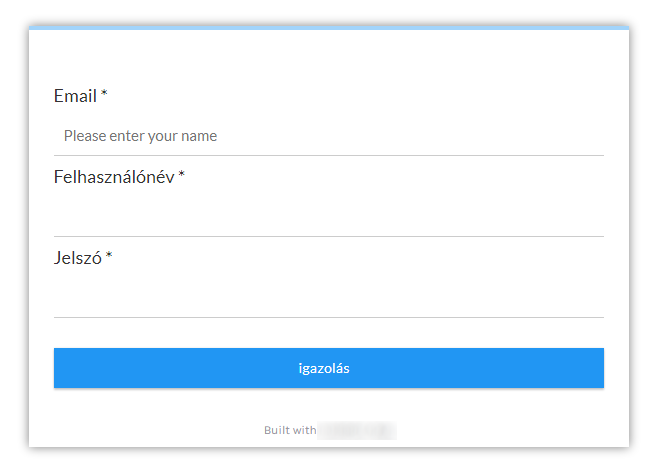Screen dimensions: 653x476
Task: Click the right end of the Email input
Action: [x=595, y=136]
